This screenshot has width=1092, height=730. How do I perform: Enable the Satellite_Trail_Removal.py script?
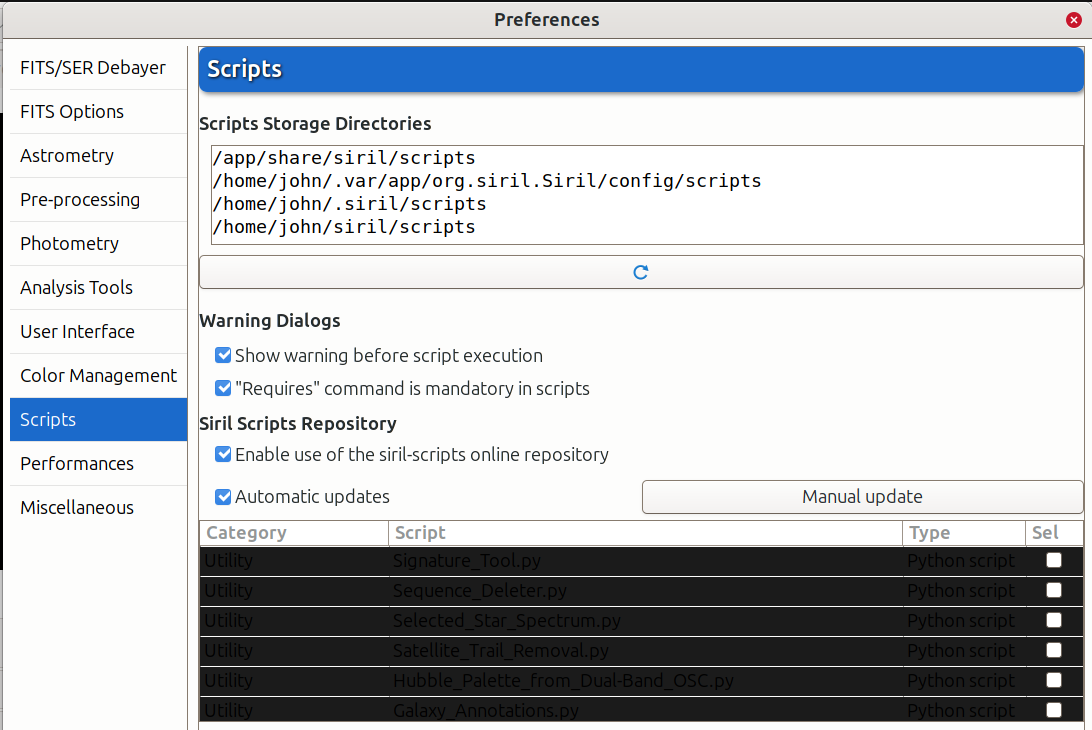(x=1053, y=651)
